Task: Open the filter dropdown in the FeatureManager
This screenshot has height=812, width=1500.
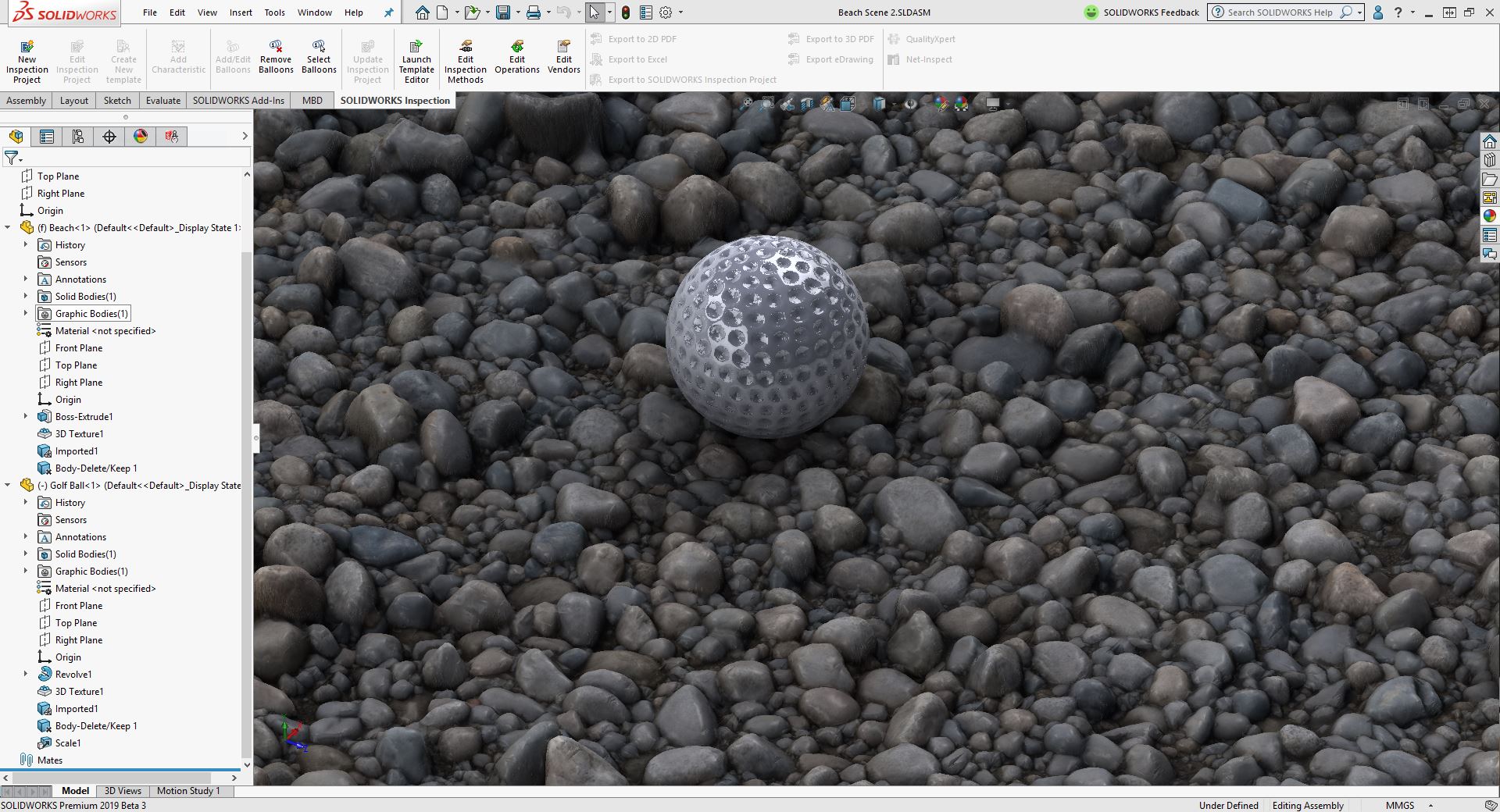Action: [20, 159]
